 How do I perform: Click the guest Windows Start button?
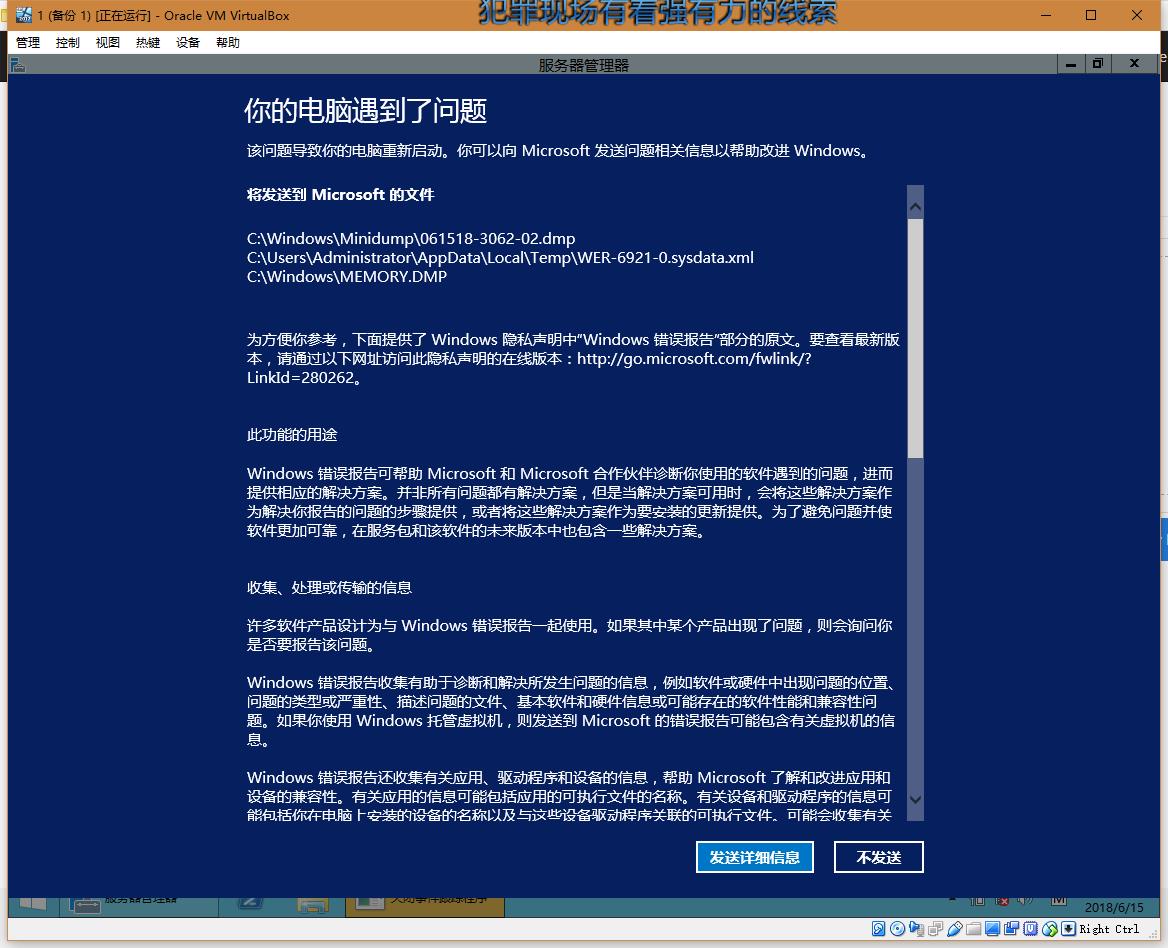[33, 904]
